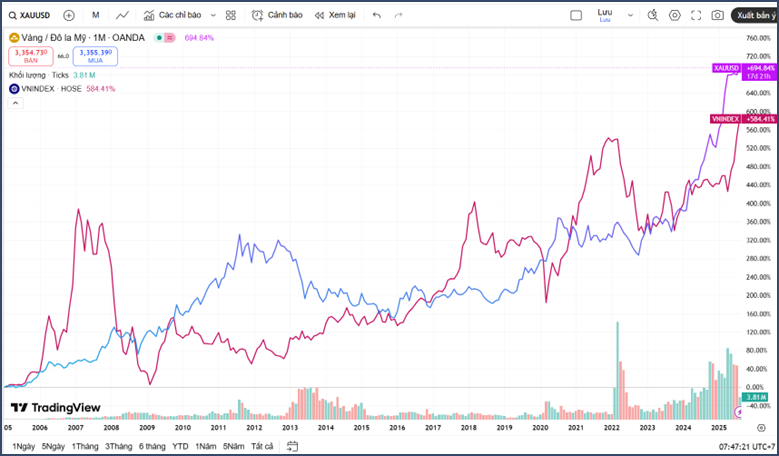Click the XAUUSD purple price label
This screenshot has height=456, width=779.
coord(726,68)
